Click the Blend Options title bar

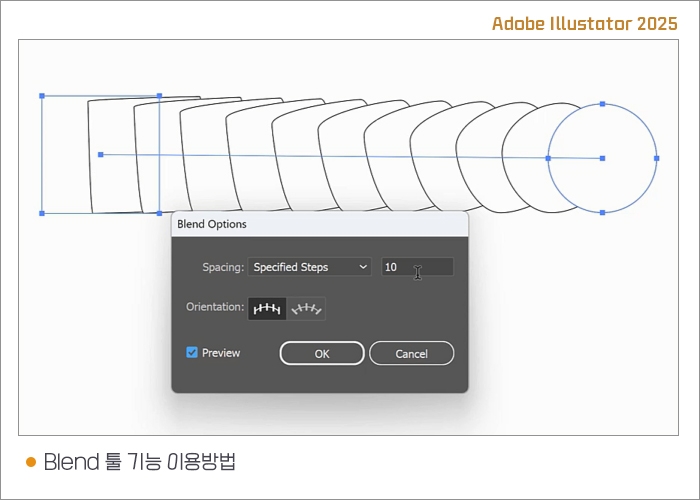(x=320, y=224)
